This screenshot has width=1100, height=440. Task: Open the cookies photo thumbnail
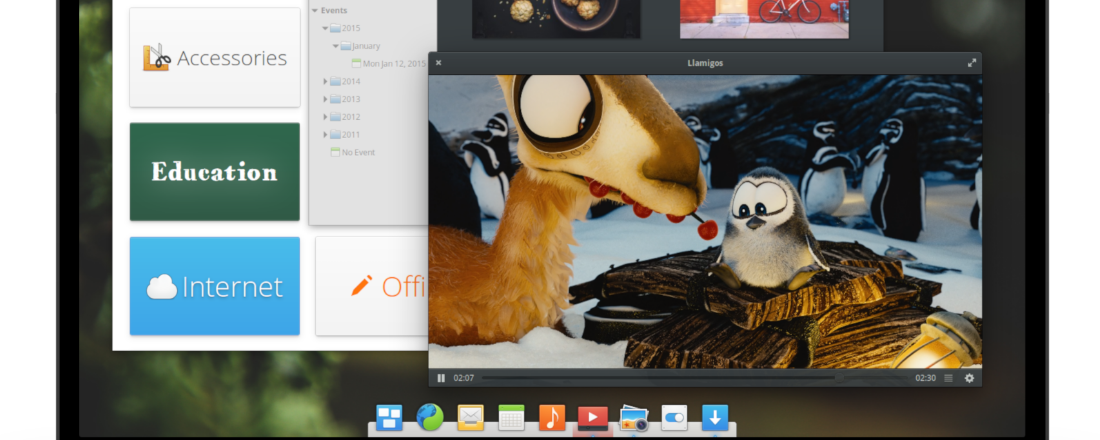(x=556, y=19)
